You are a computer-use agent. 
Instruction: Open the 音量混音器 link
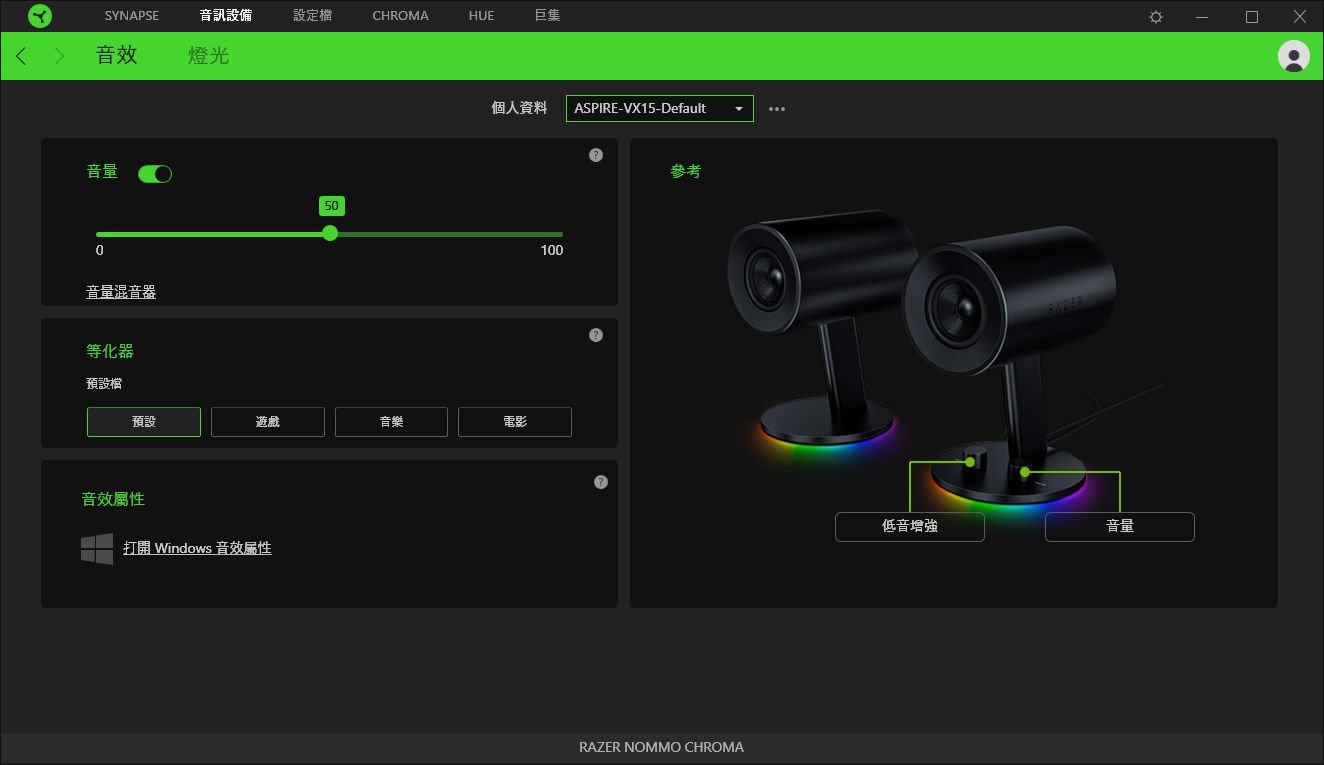pyautogui.click(x=121, y=292)
